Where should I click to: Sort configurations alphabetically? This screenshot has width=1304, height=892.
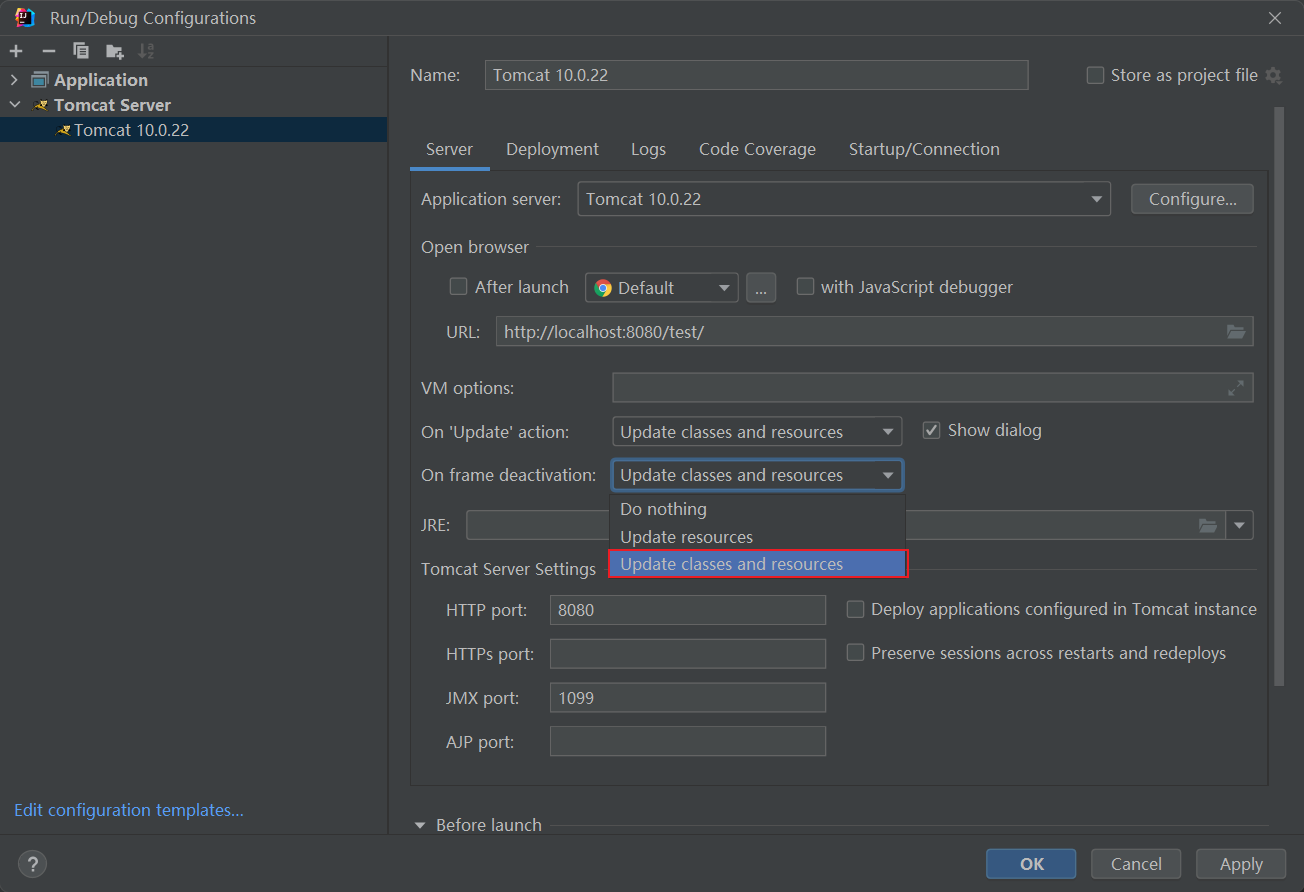(x=146, y=51)
